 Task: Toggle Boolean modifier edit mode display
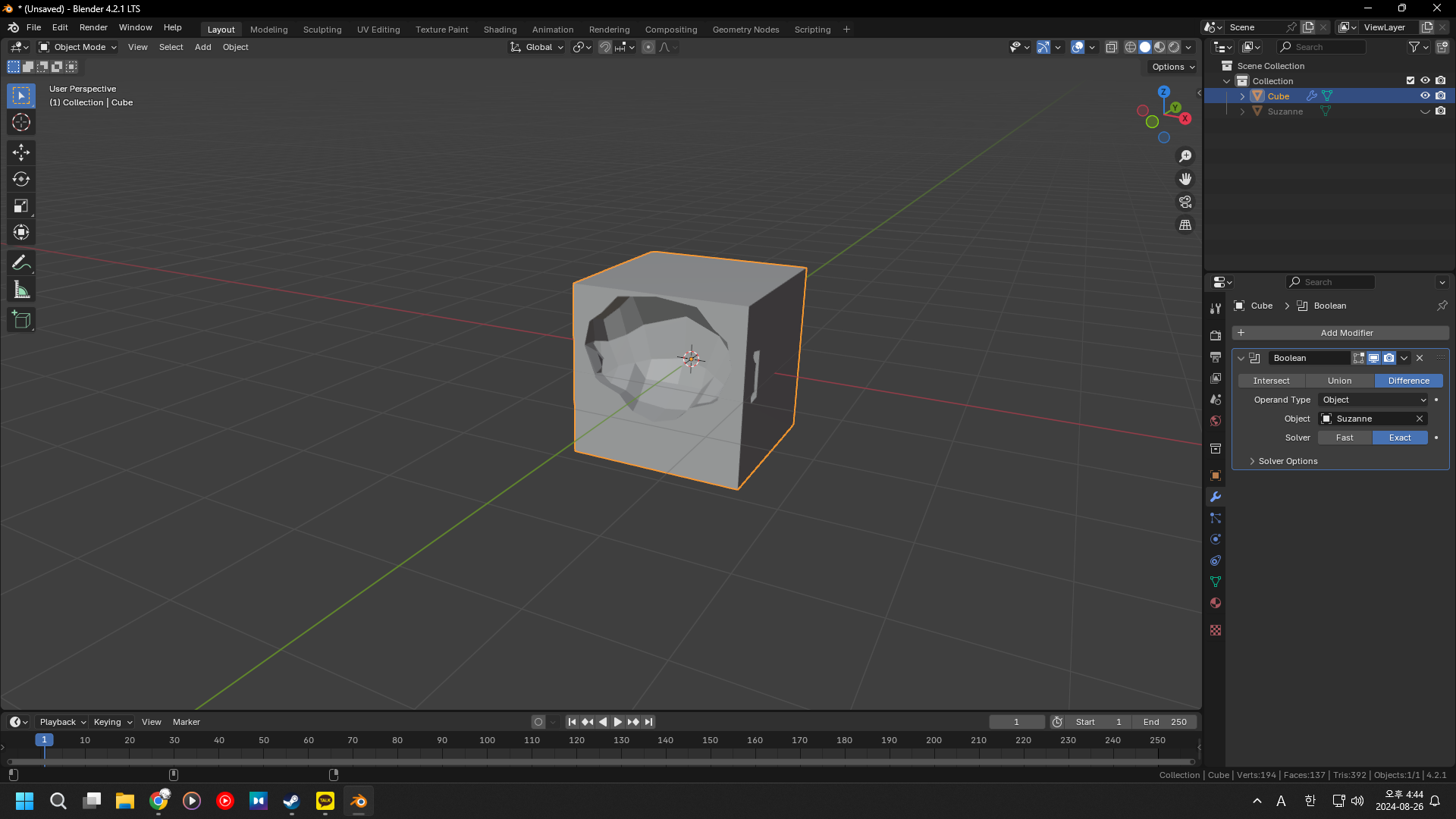coord(1358,358)
